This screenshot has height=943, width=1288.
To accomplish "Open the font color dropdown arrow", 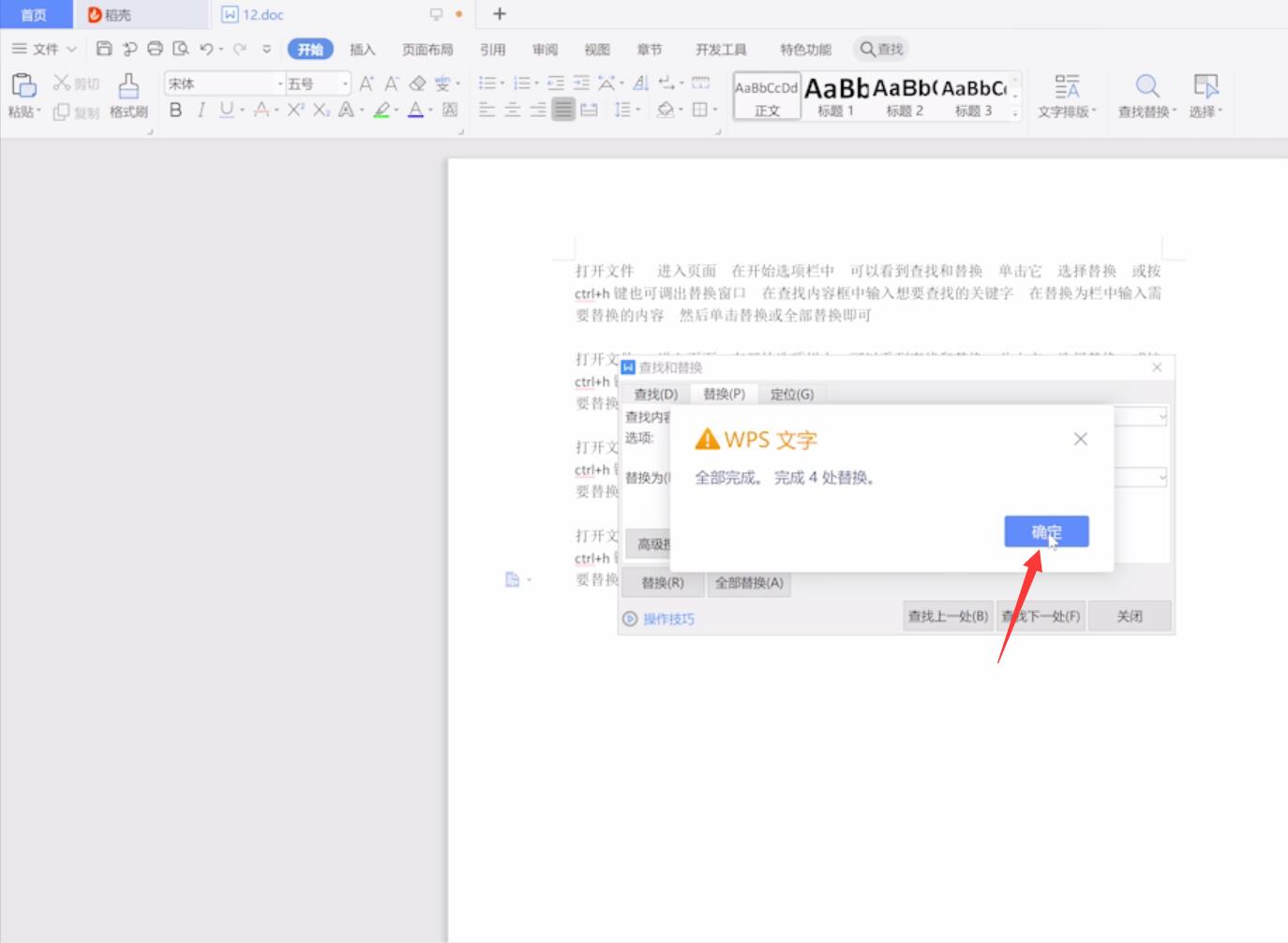I will pos(431,110).
